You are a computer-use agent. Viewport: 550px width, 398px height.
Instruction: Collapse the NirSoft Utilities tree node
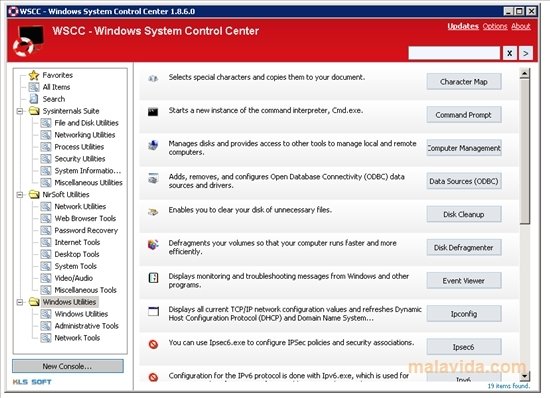[x=20, y=195]
